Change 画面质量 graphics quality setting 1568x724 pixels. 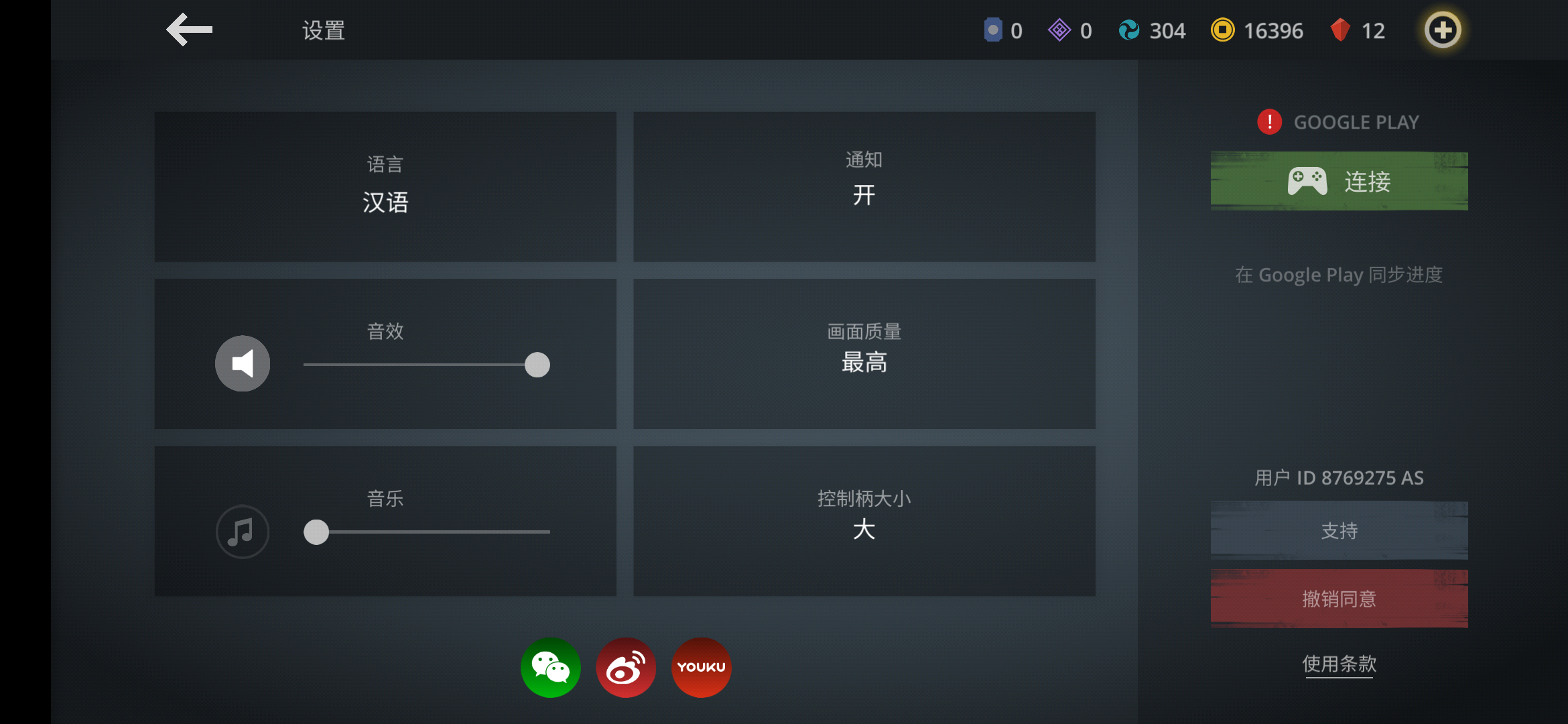pyautogui.click(x=864, y=354)
